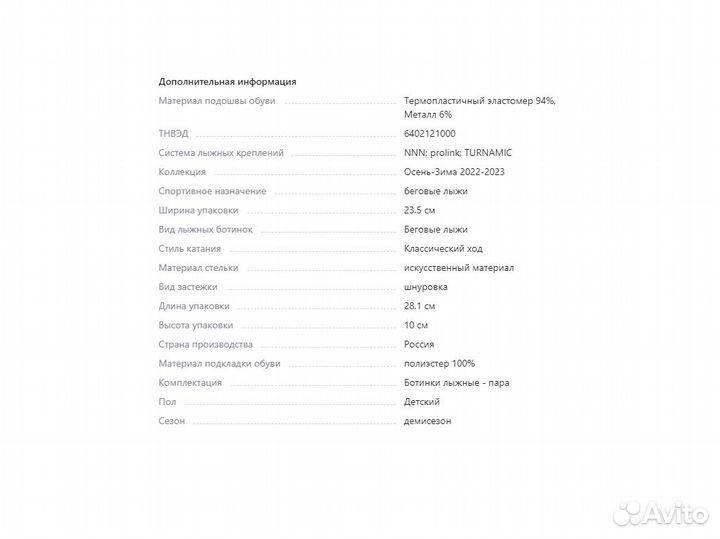Click the "Дополнительная информация" heading
Screen dimensions: 720x539
(227, 82)
